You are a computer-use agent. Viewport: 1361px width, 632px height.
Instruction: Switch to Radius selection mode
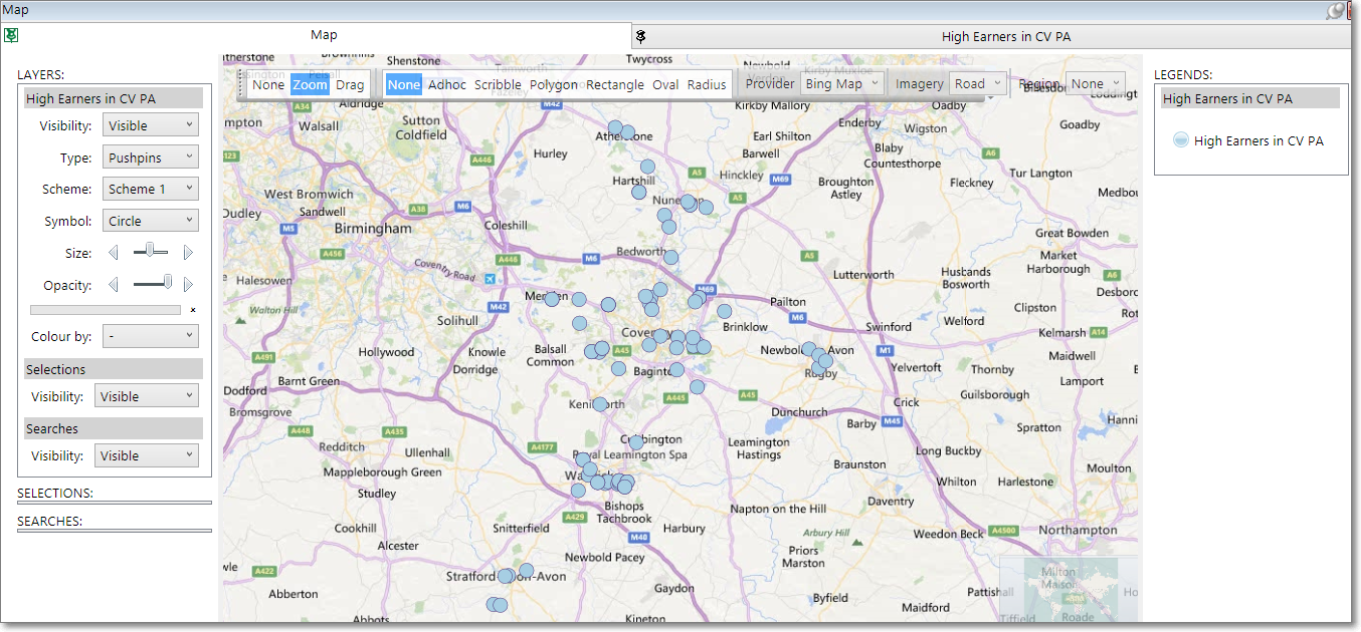coord(706,85)
